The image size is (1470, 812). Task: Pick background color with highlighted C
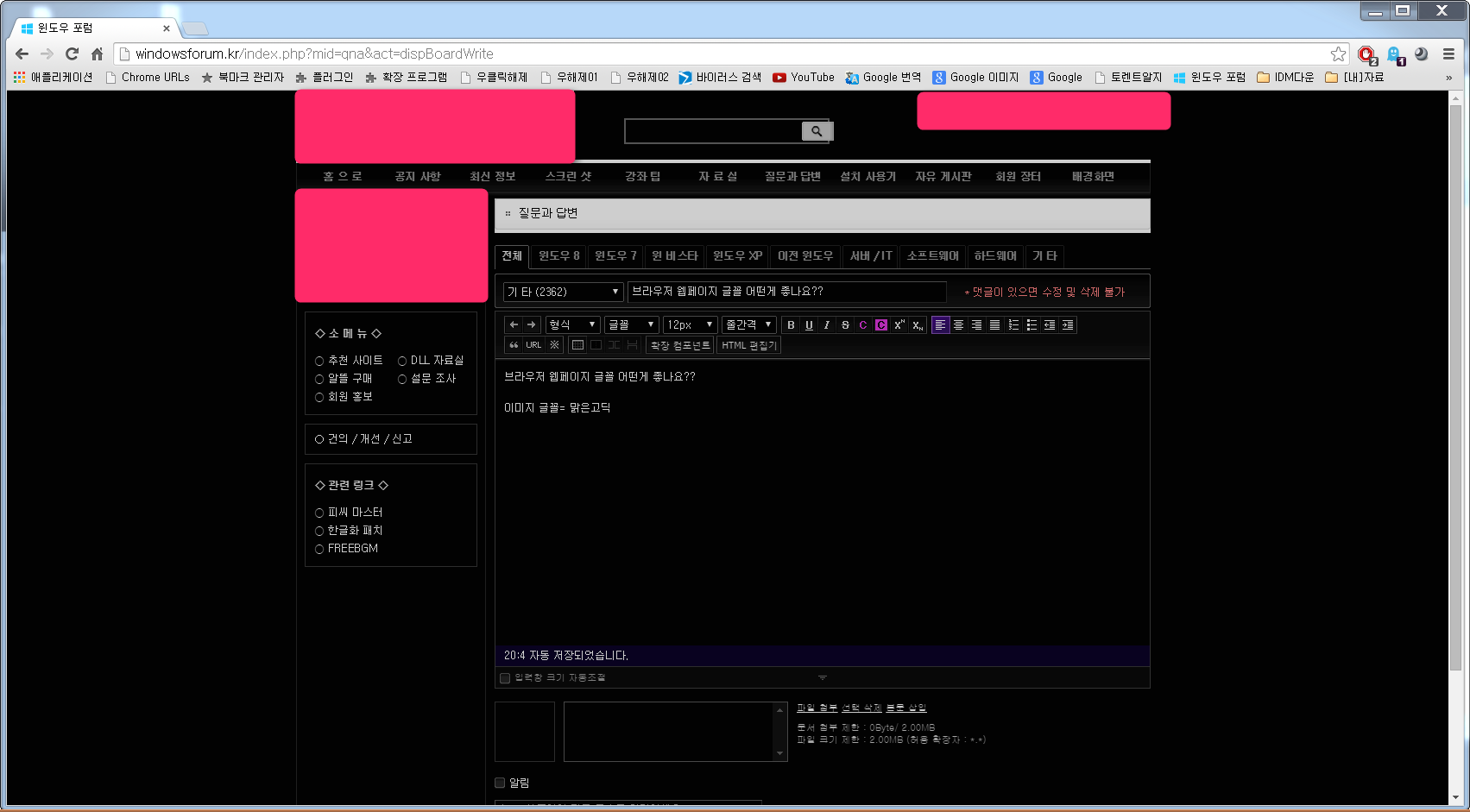[881, 325]
